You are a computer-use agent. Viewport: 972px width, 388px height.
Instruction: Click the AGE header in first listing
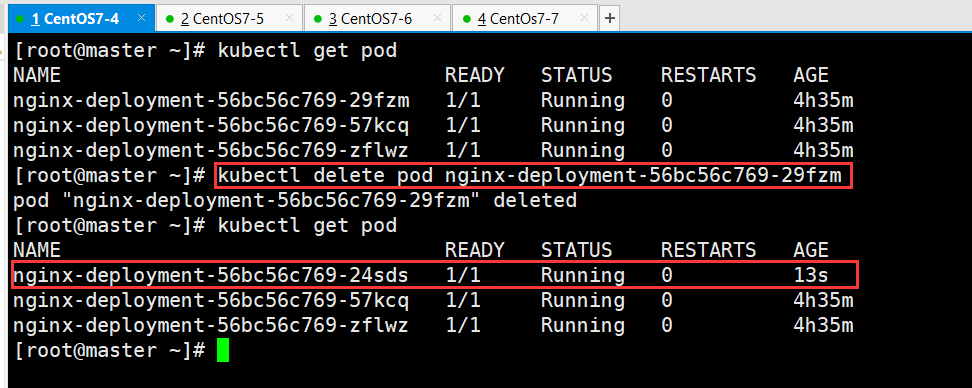811,75
